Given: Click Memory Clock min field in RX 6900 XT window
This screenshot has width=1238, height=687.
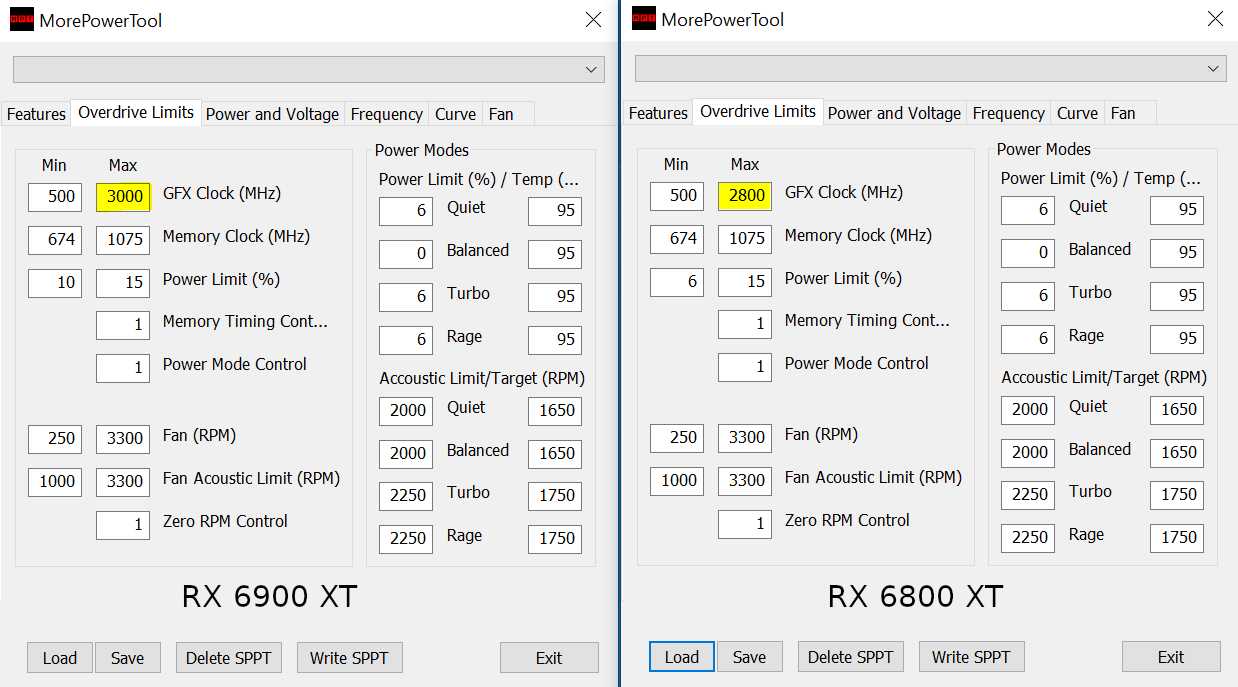Looking at the screenshot, I should click(55, 240).
